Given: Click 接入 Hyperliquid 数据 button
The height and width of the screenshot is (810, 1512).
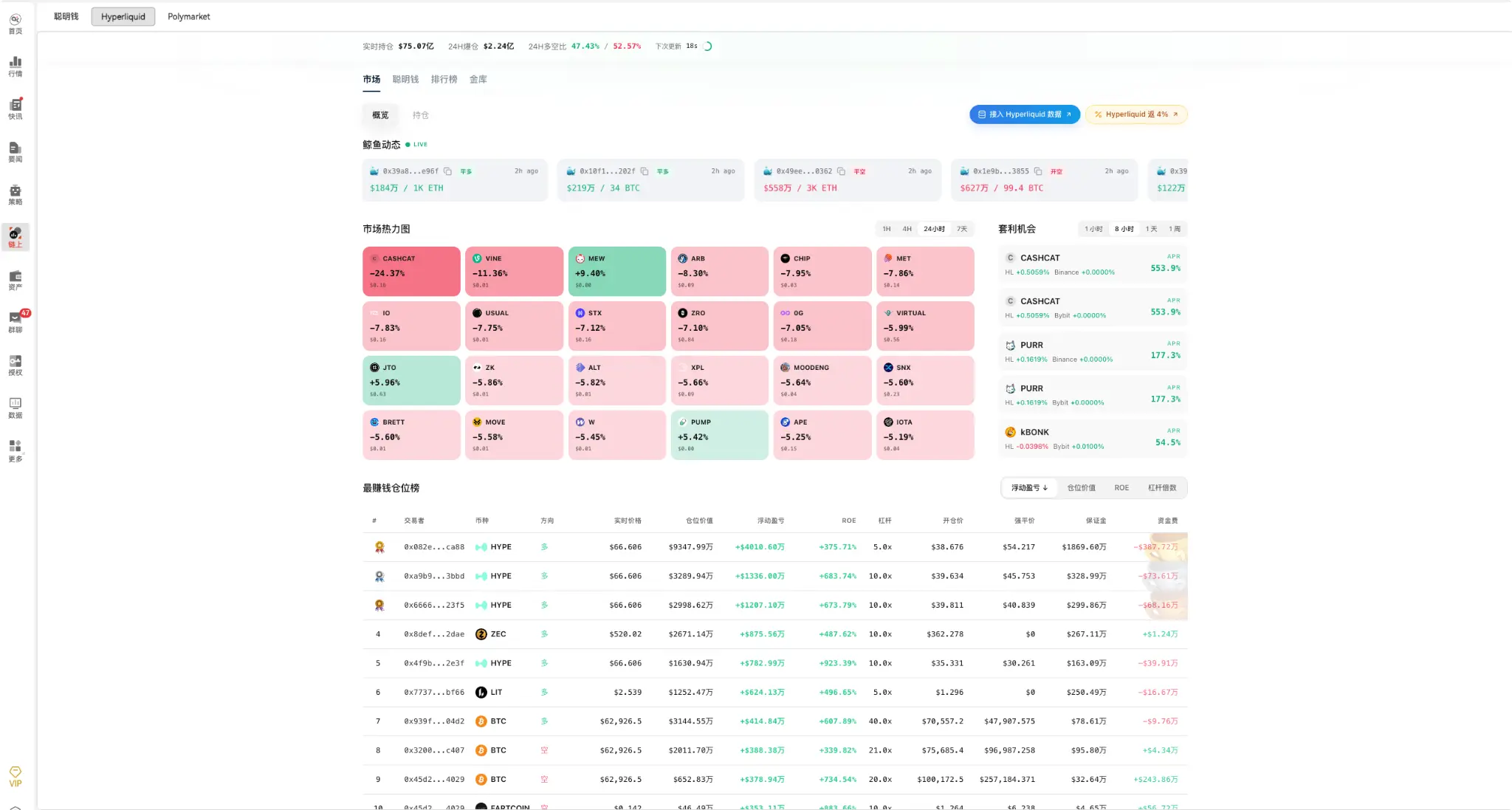Looking at the screenshot, I should [x=1024, y=114].
